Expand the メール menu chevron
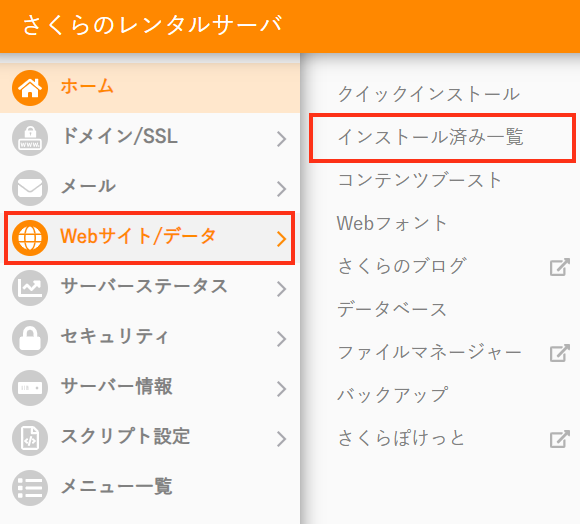This screenshot has height=524, width=580. click(281, 189)
